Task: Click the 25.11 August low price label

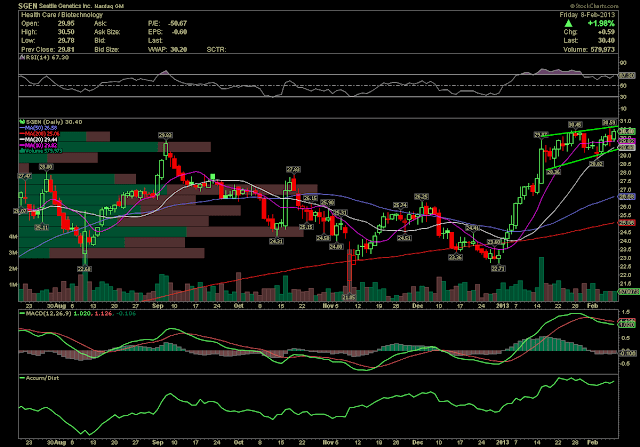Action: coord(41,227)
